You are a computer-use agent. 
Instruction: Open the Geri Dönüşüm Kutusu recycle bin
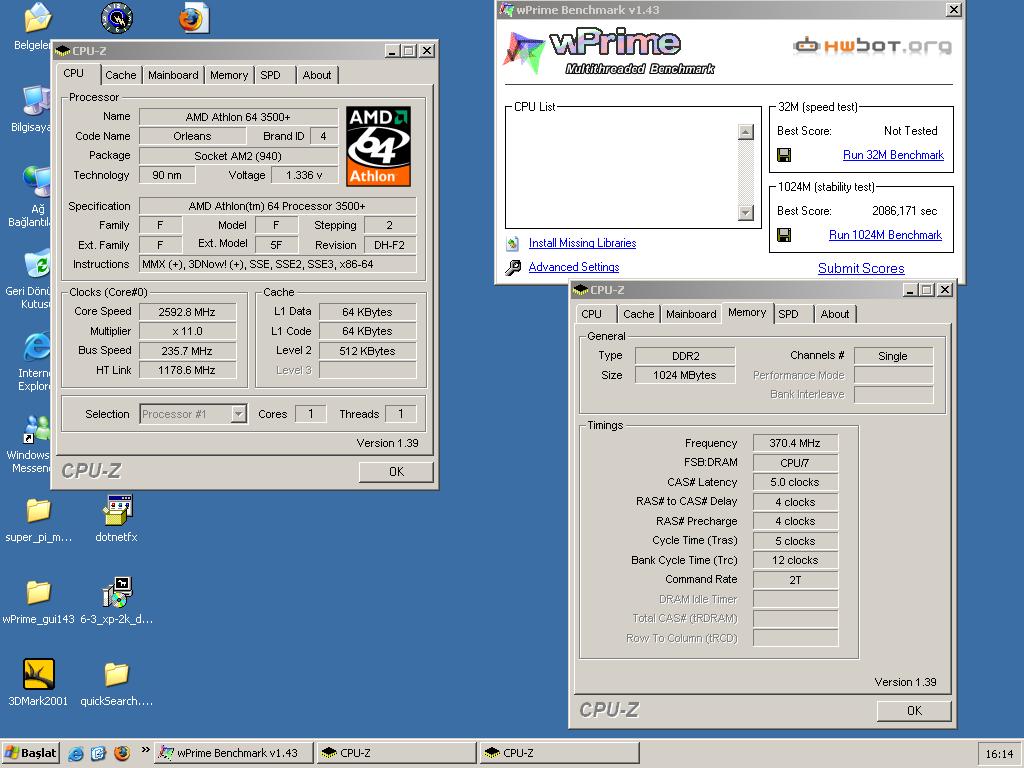pyautogui.click(x=37, y=264)
